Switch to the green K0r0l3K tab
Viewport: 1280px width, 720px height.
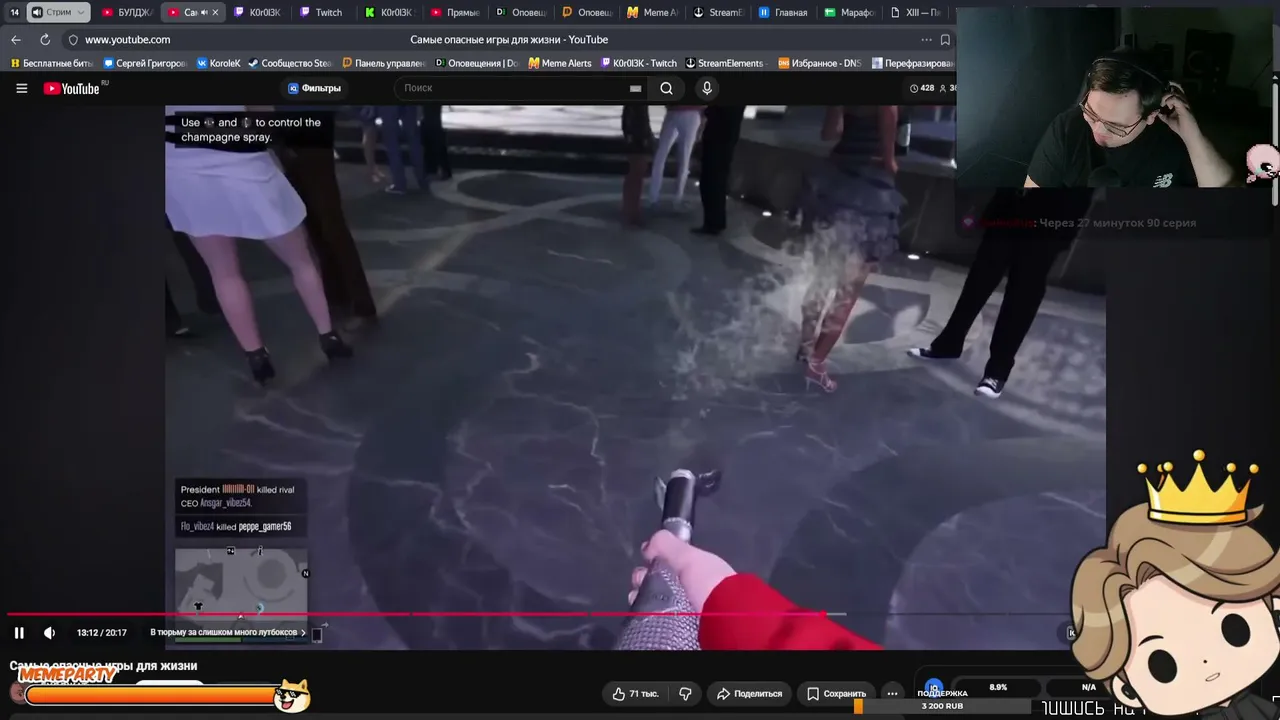coord(389,13)
